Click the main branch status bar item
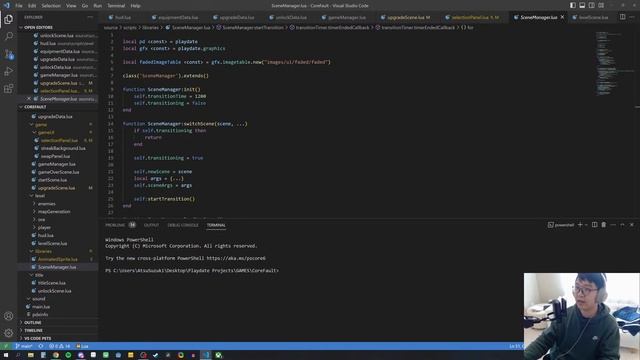Viewport: 640px width, 360px height. coord(24,346)
